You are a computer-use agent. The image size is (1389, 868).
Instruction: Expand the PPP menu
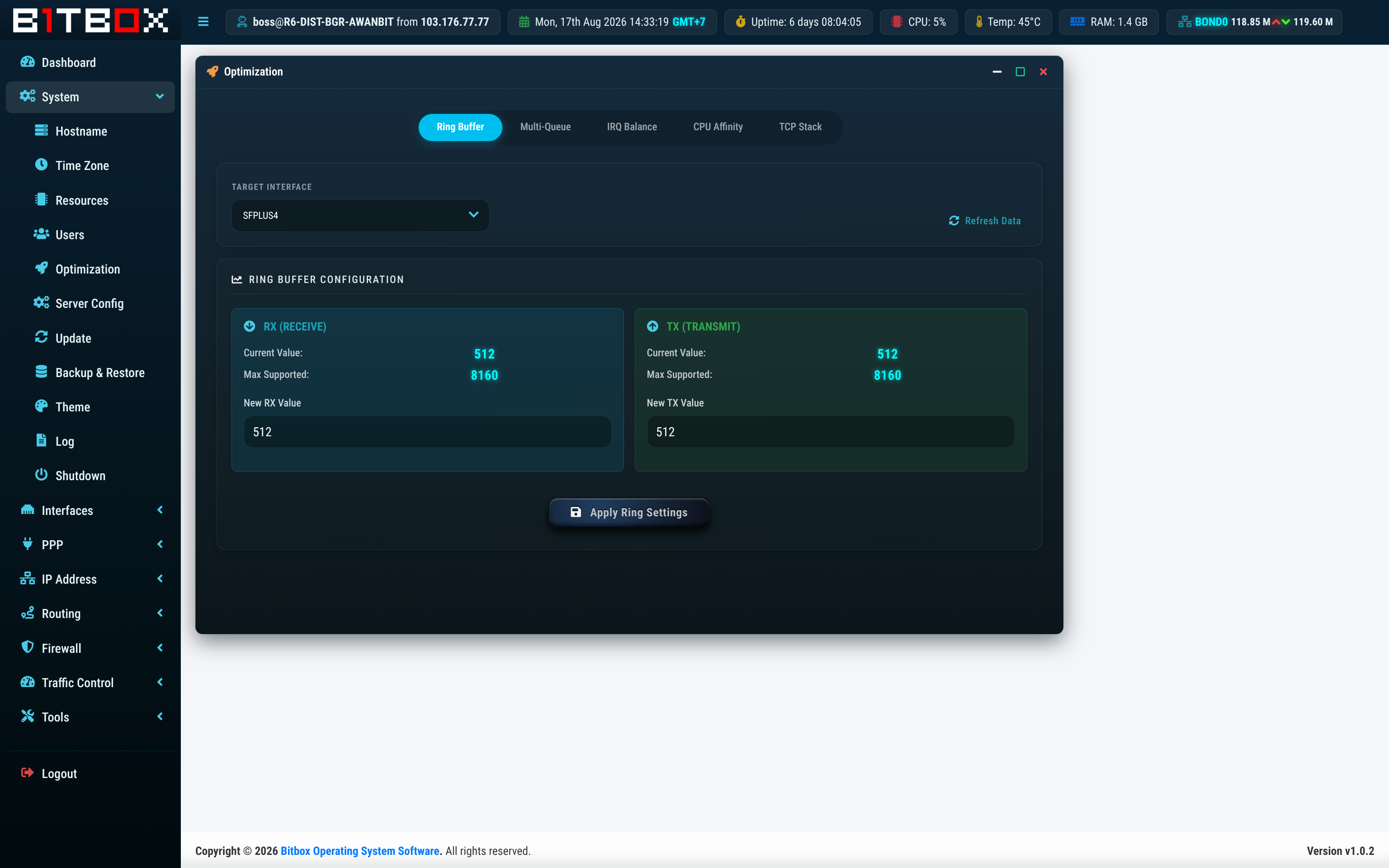[x=90, y=544]
